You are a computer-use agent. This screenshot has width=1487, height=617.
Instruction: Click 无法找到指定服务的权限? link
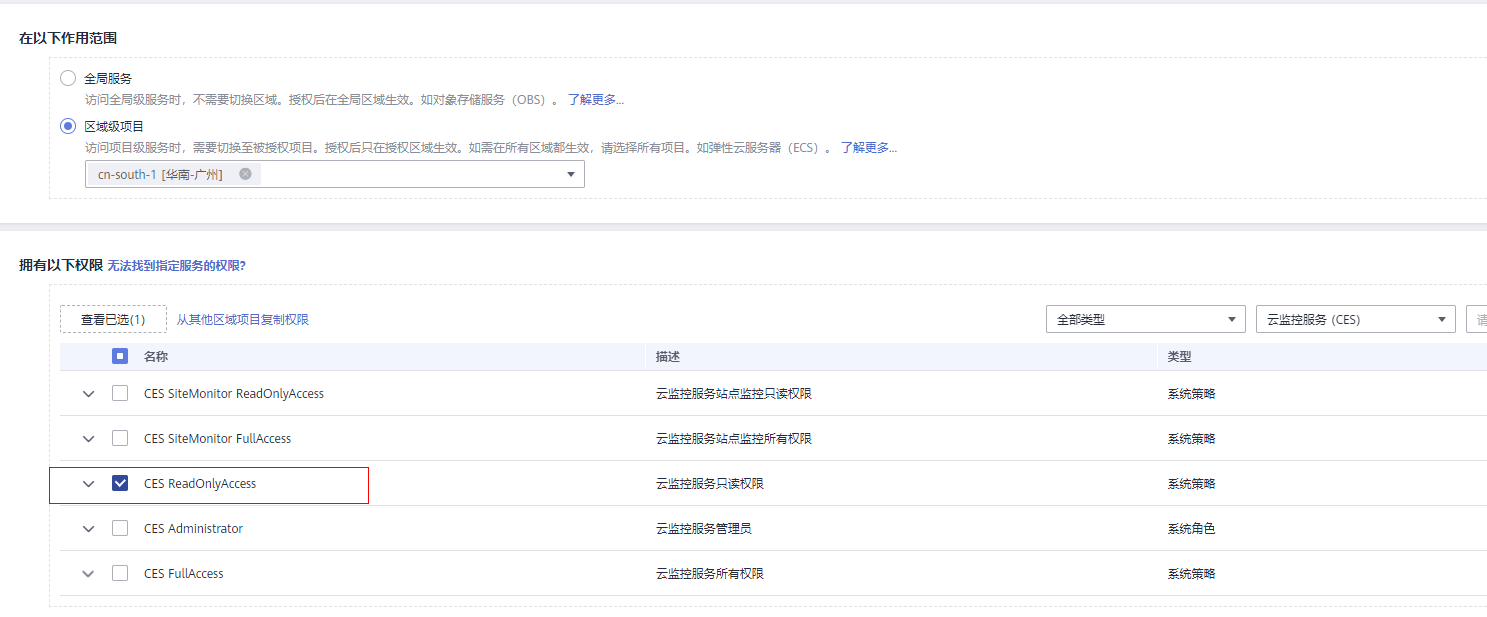pos(176,265)
